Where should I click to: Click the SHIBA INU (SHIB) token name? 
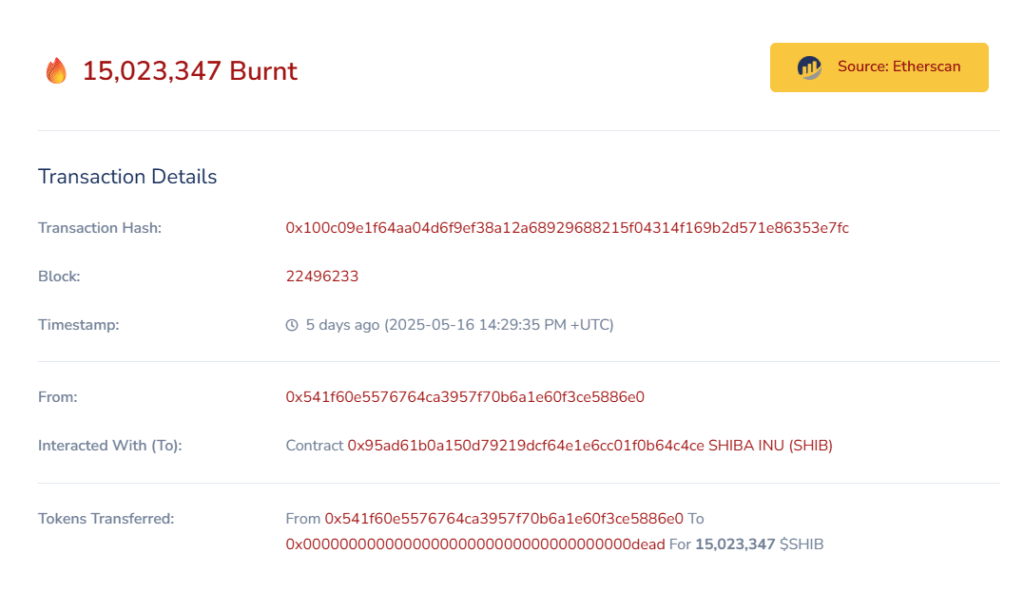coord(771,445)
